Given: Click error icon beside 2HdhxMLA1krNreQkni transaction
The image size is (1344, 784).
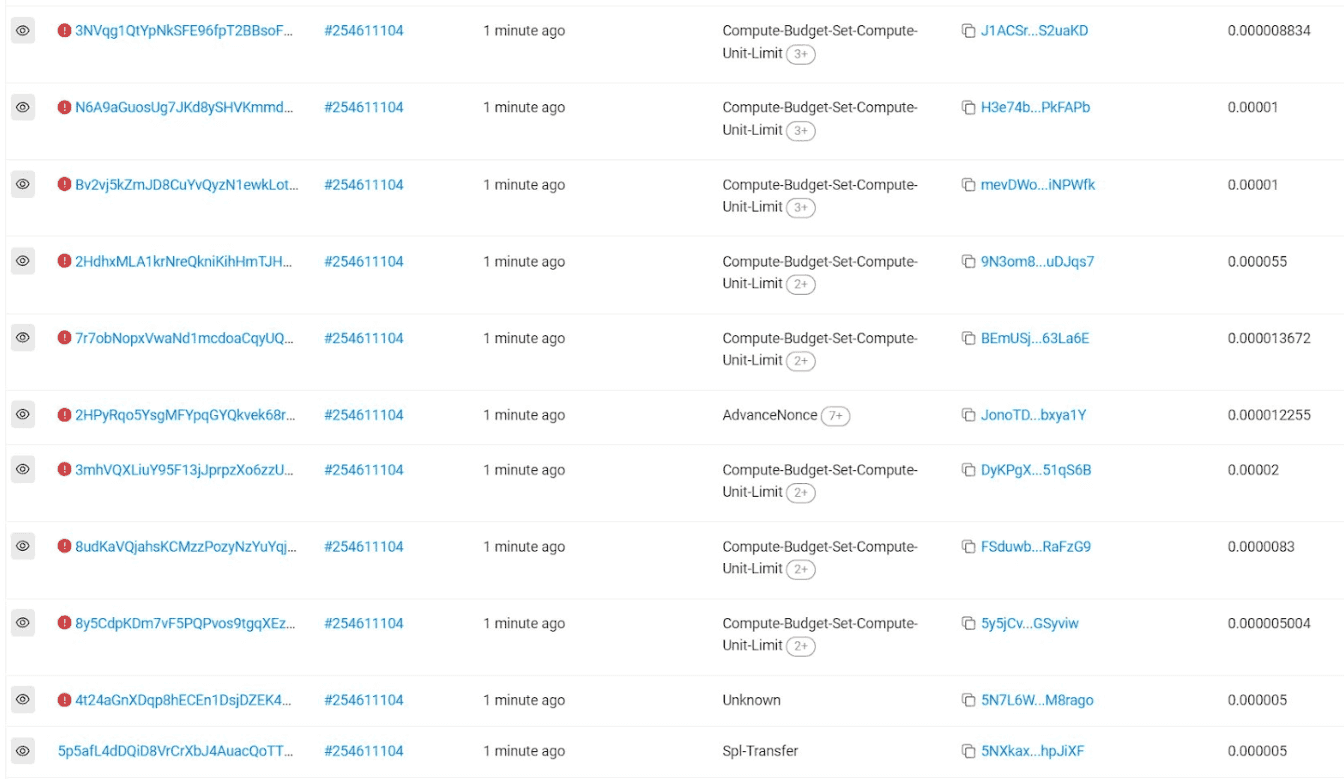Looking at the screenshot, I should tap(64, 261).
